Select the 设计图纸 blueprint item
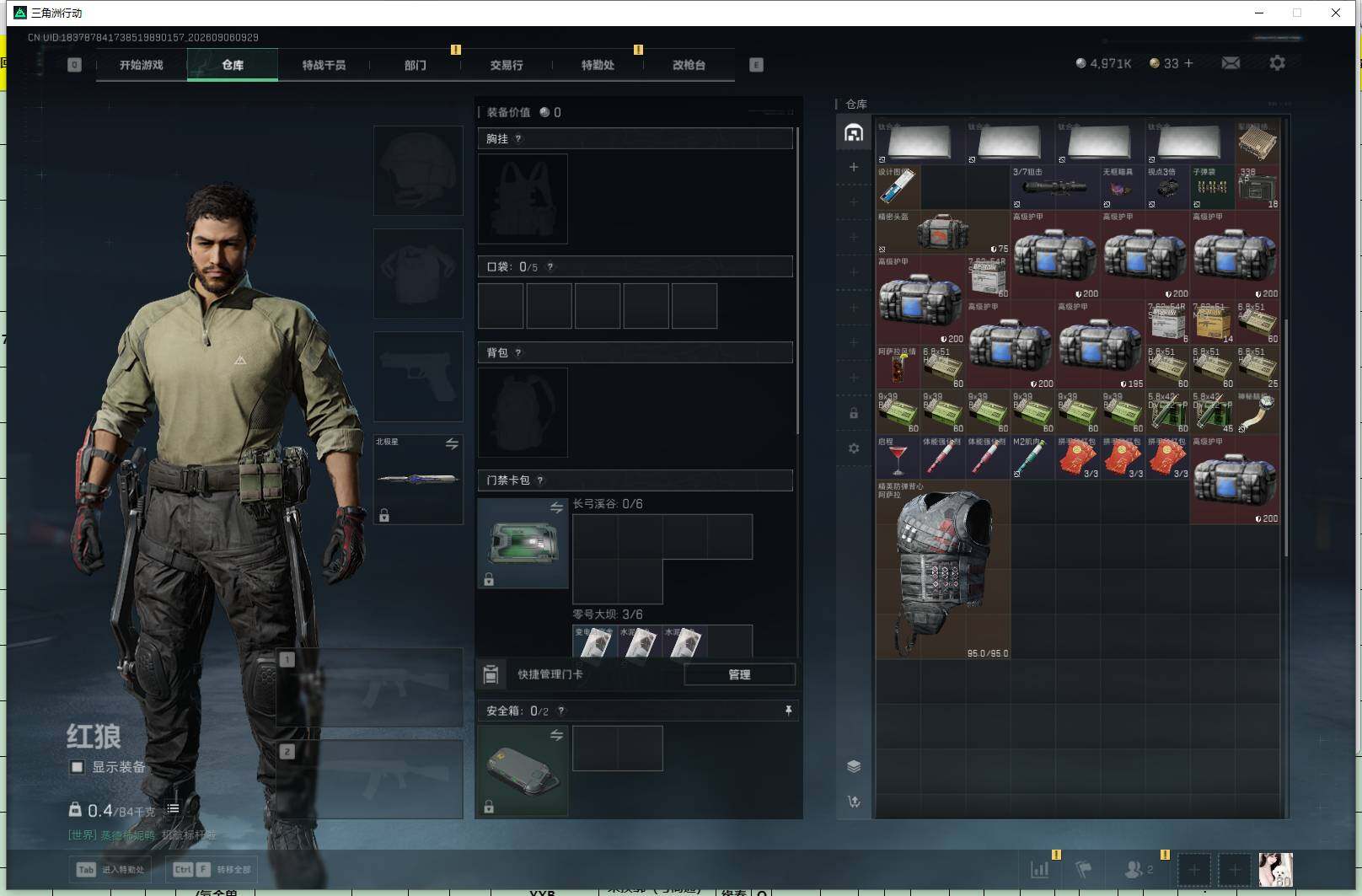The width and height of the screenshot is (1362, 896). (x=898, y=187)
